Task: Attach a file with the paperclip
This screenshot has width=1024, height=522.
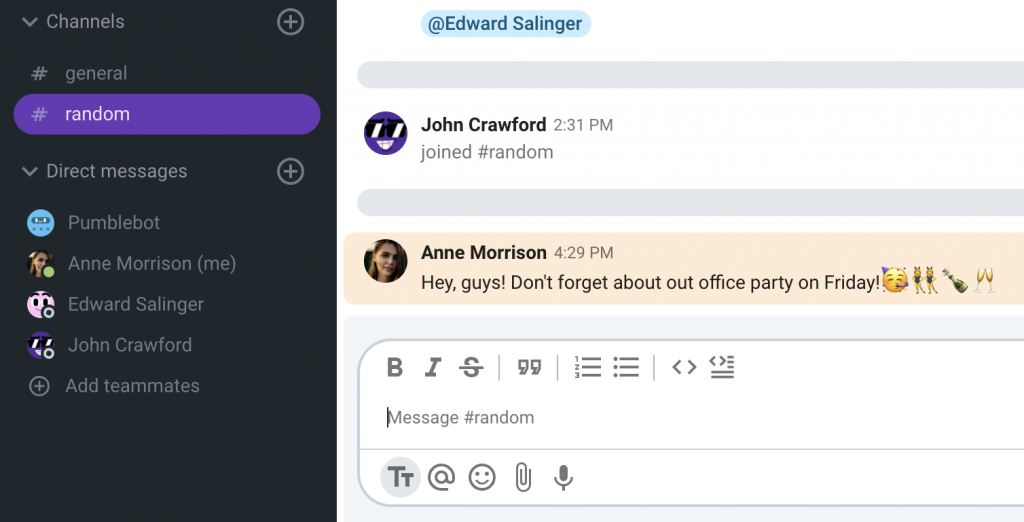Action: pyautogui.click(x=522, y=478)
